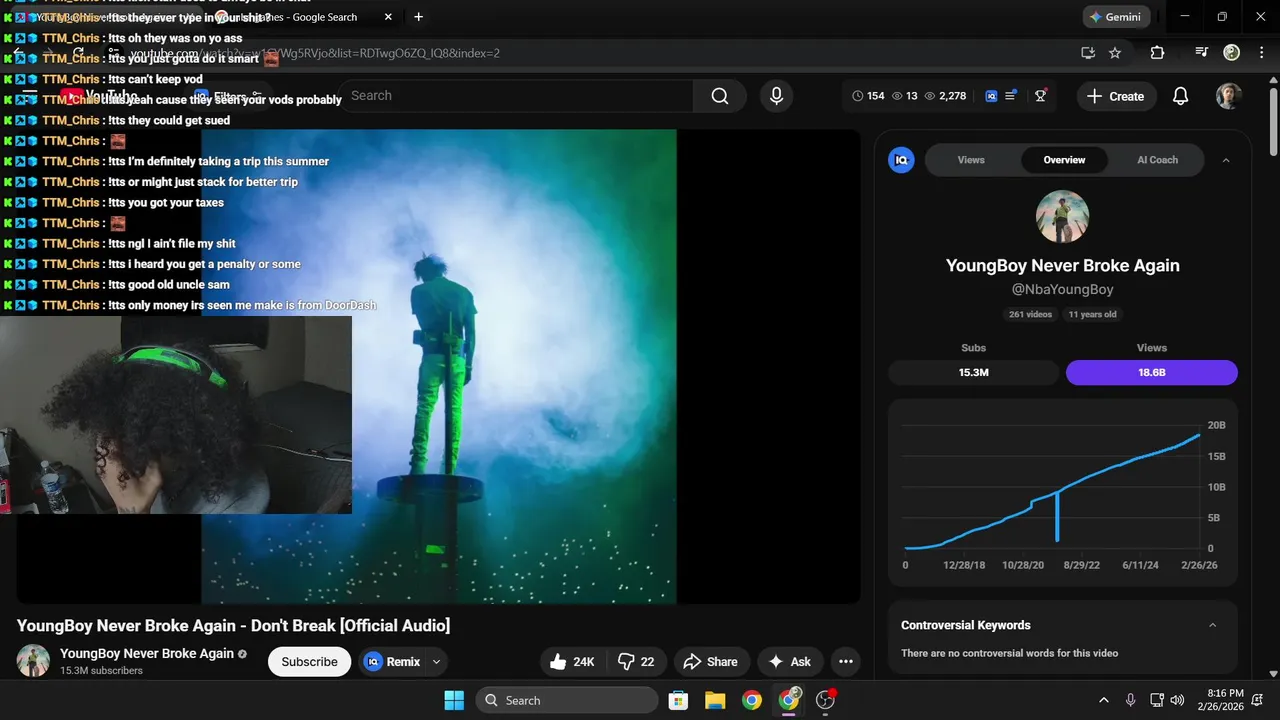
Task: Click the vidIQ logo in stats bar
Action: [991, 96]
